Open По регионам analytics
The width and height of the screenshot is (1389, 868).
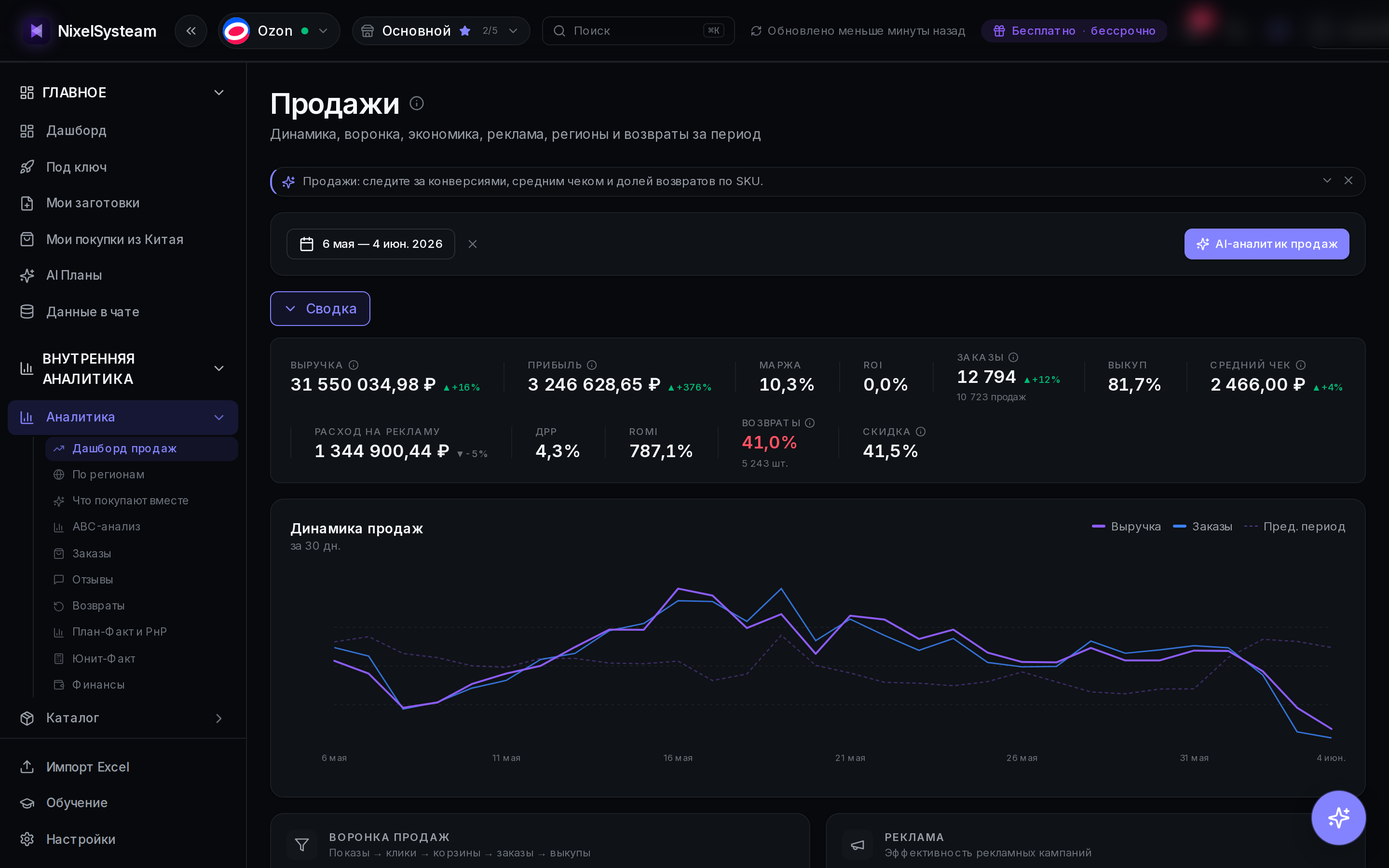click(x=142, y=475)
